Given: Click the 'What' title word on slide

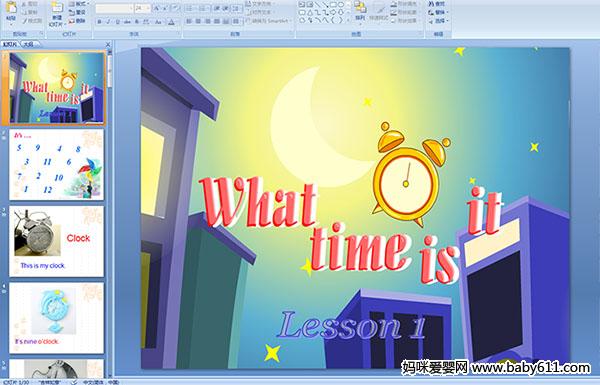Looking at the screenshot, I should 258,202.
